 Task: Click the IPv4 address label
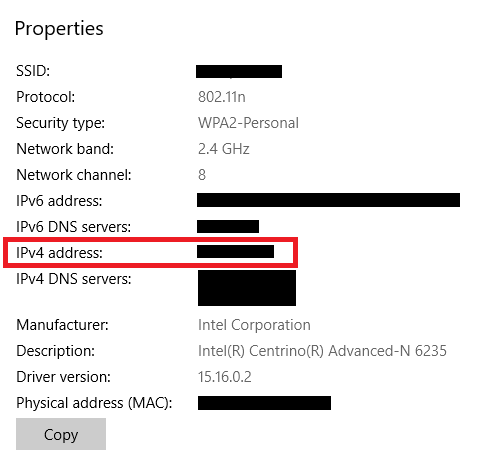(x=59, y=253)
